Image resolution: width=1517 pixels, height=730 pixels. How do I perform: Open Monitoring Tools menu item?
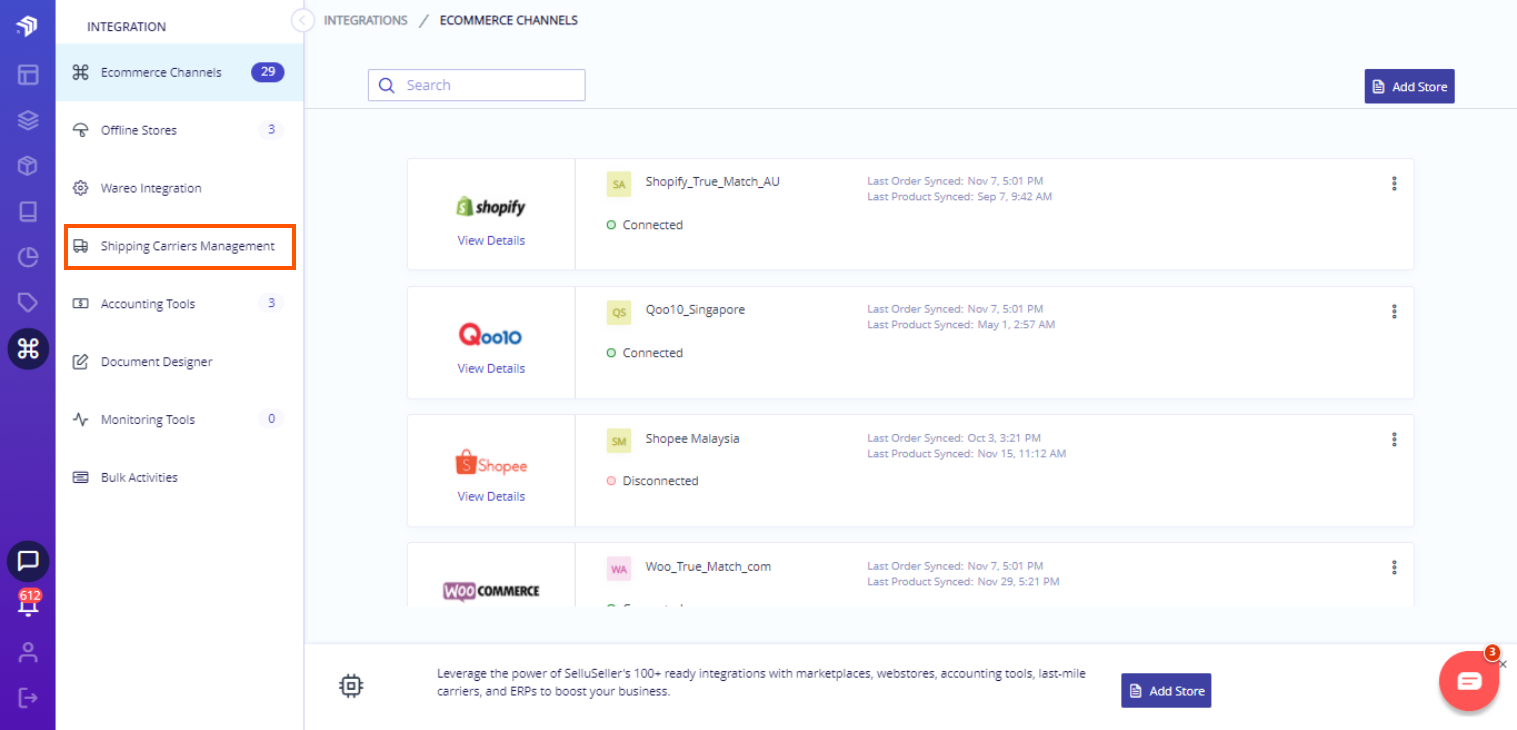click(180, 420)
